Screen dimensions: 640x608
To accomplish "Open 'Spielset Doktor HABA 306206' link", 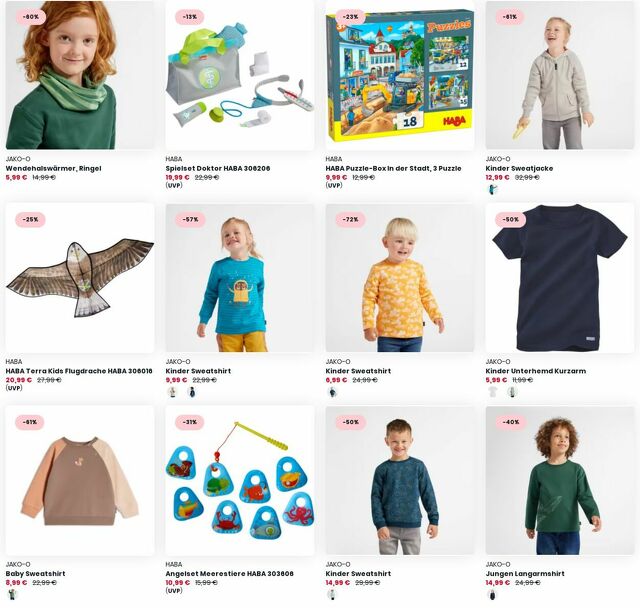I will [x=218, y=168].
